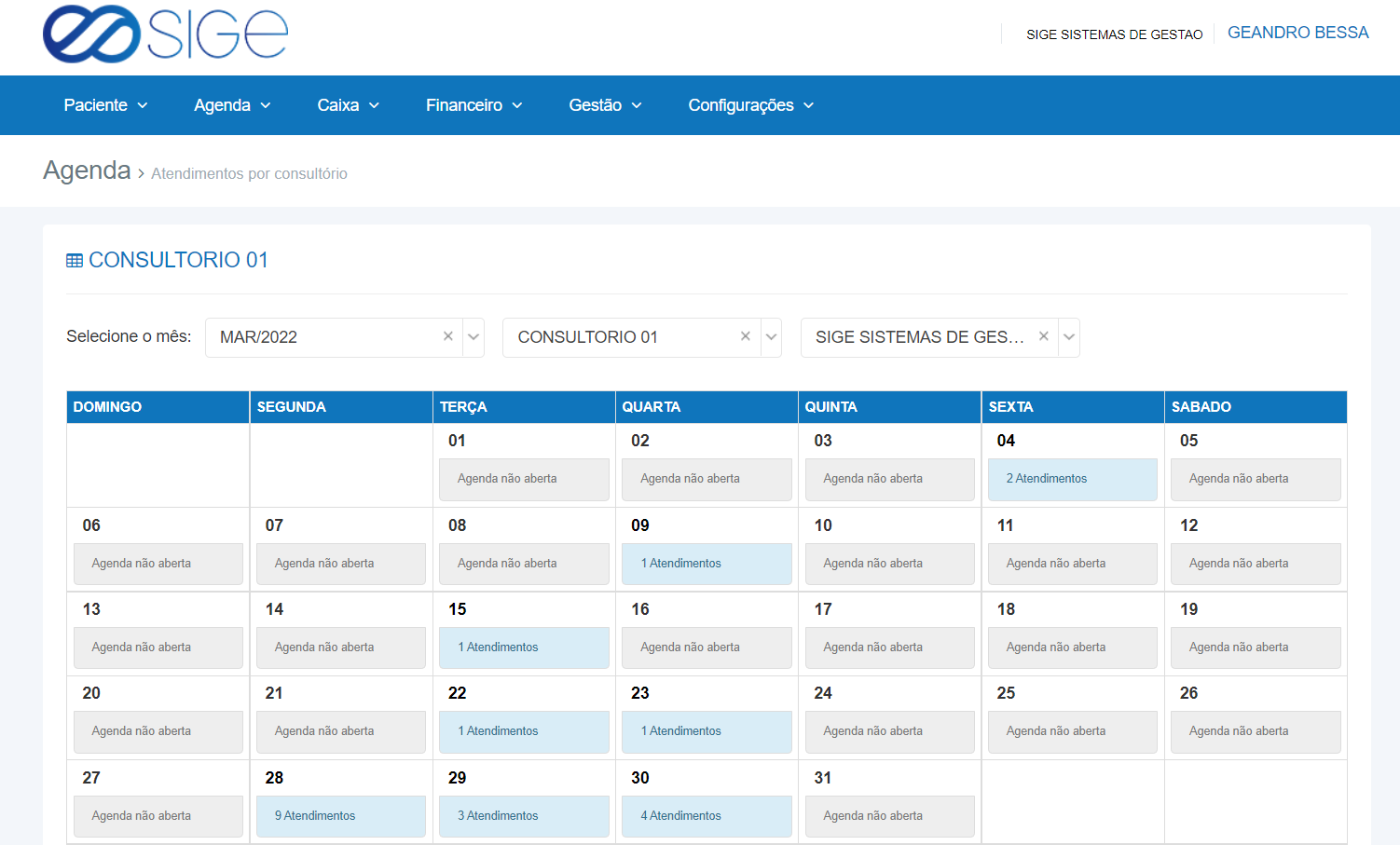Open day 29 with 3 Atendimentos
This screenshot has width=1400, height=845.
pos(524,816)
